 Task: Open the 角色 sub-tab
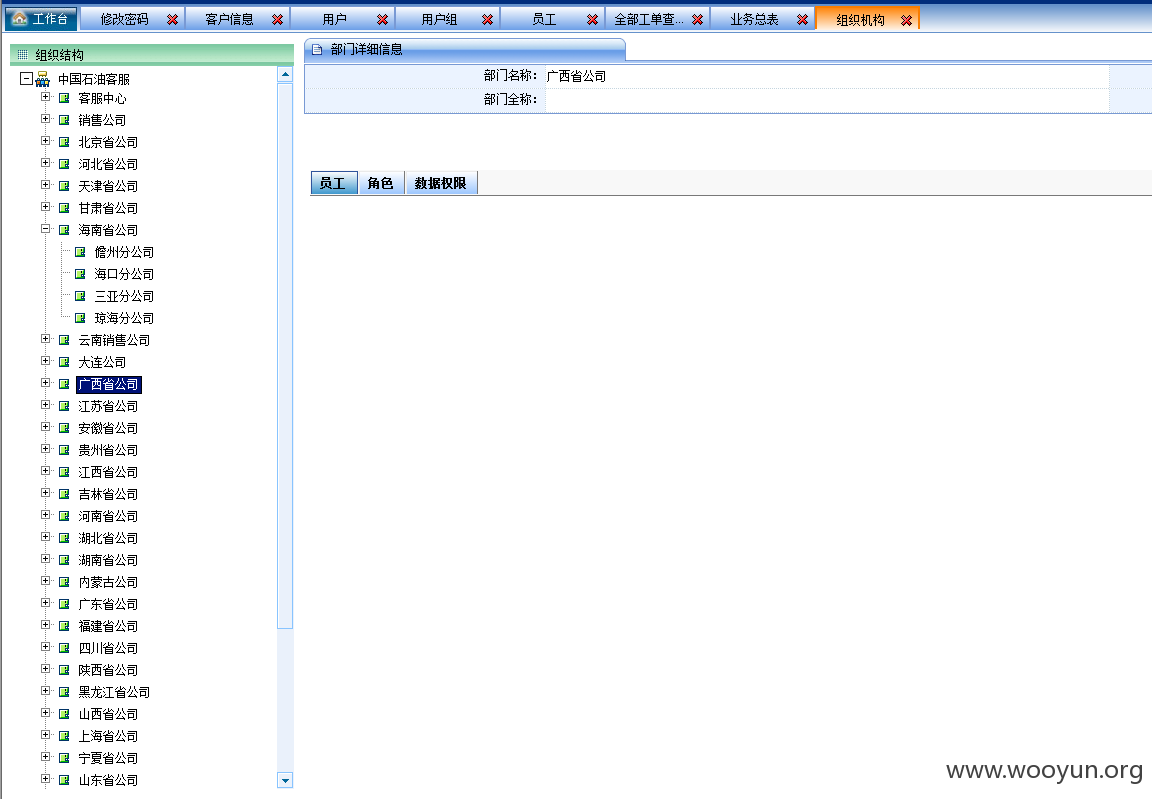click(x=381, y=184)
